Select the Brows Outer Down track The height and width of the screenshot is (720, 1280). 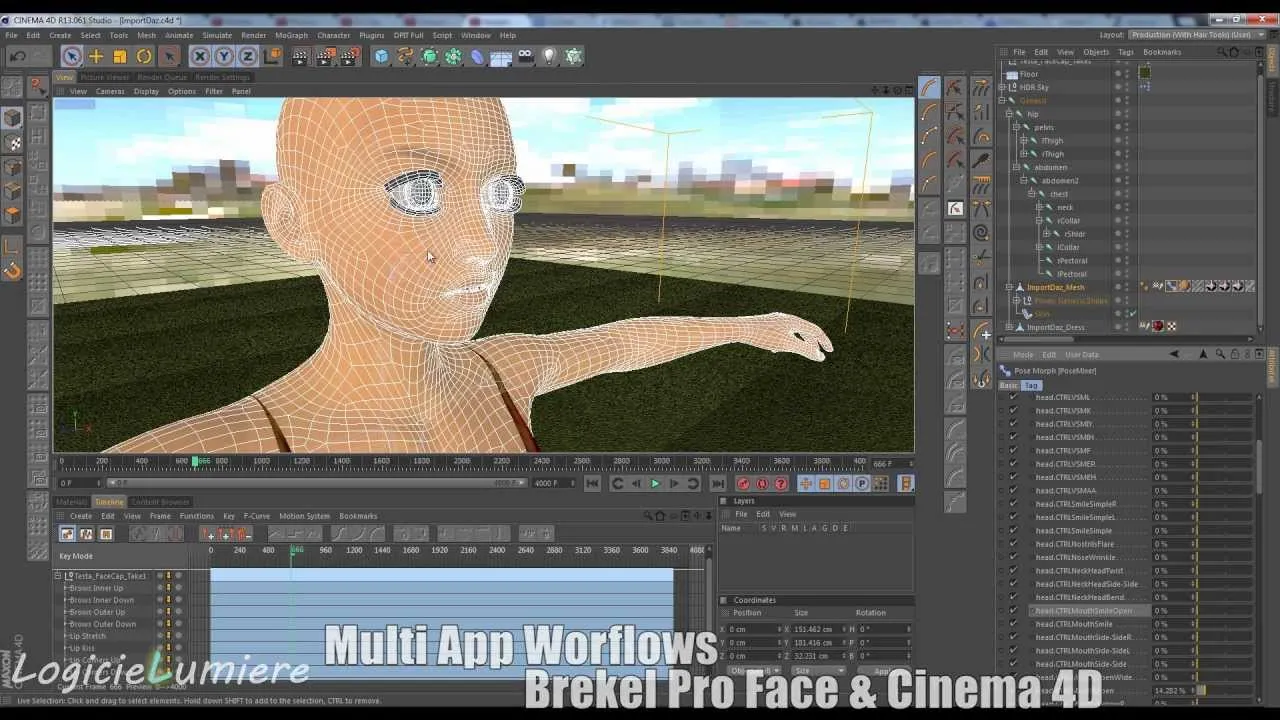point(102,624)
